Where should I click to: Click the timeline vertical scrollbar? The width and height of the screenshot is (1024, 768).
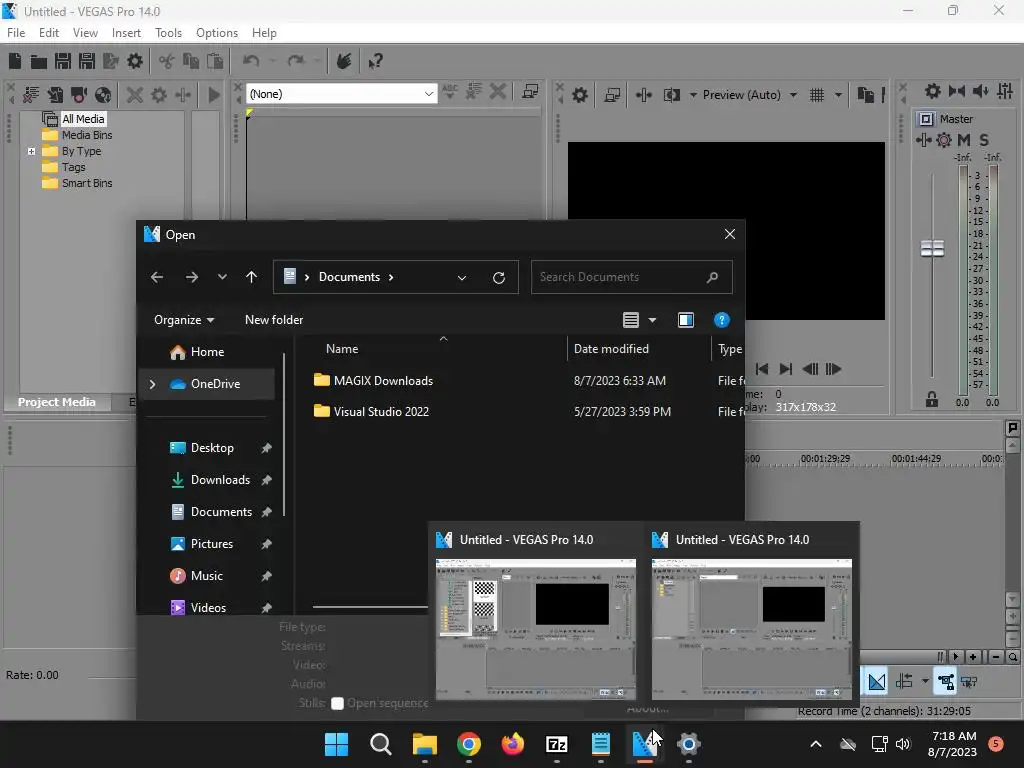[x=1012, y=522]
